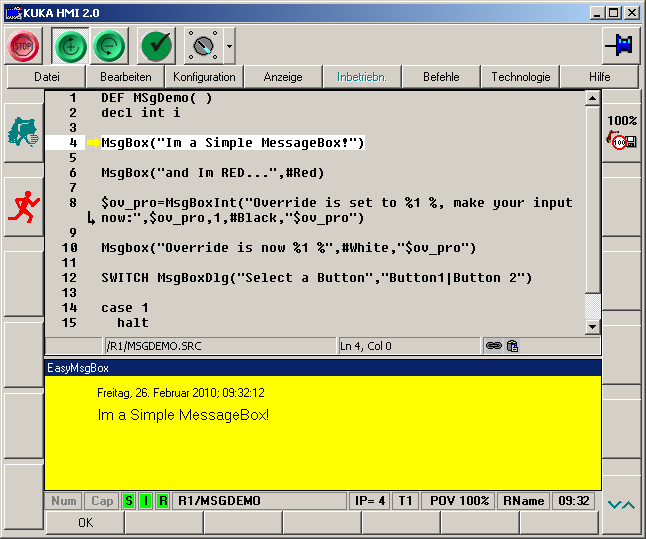Click the 100% override speed icon
Screen dimensions: 646x539
coord(622,132)
